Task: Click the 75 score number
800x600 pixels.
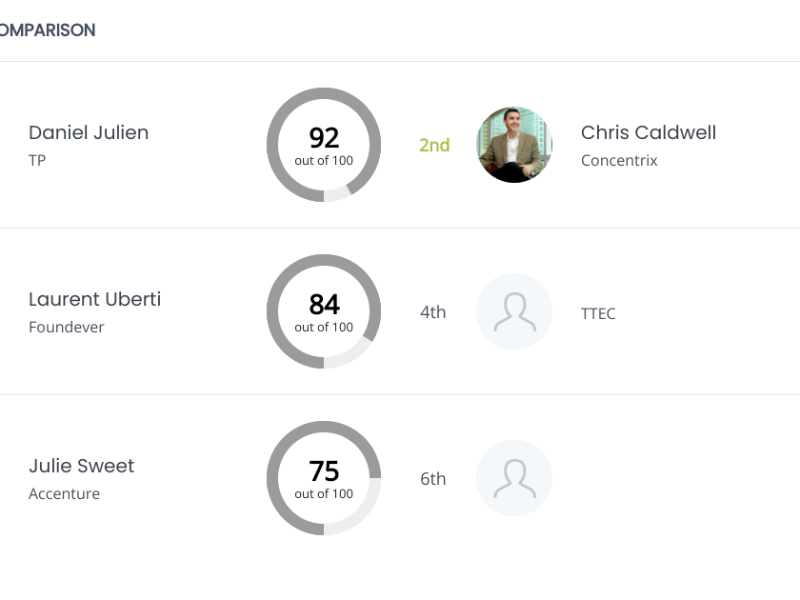Action: [324, 471]
